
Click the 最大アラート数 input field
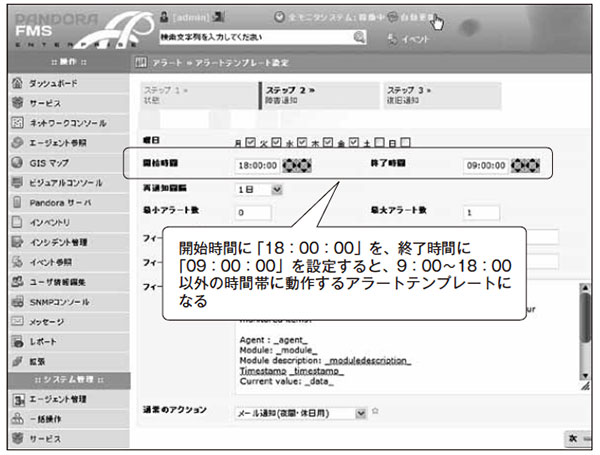[481, 212]
